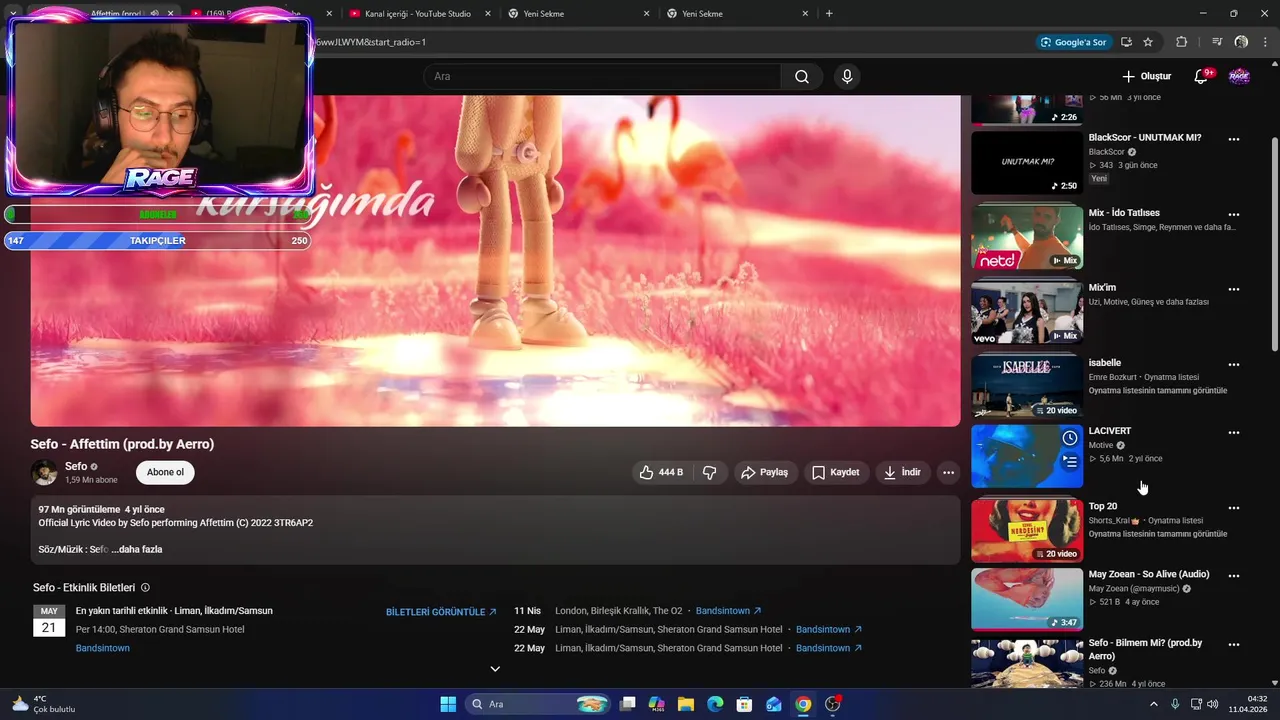Save the video with Kaydet
This screenshot has width=1280, height=720.
click(x=836, y=472)
